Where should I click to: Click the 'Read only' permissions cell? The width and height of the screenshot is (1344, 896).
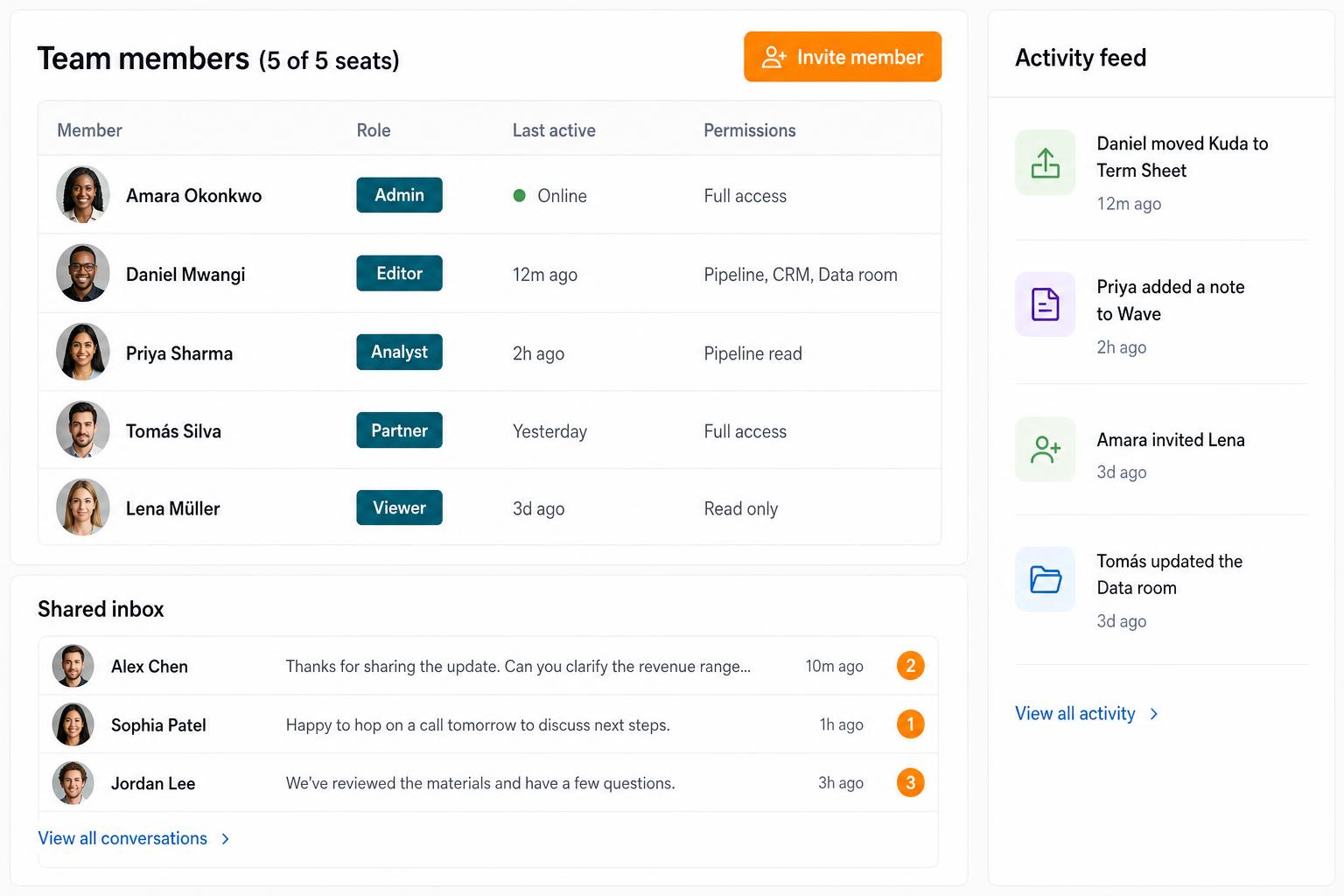pyautogui.click(x=740, y=509)
